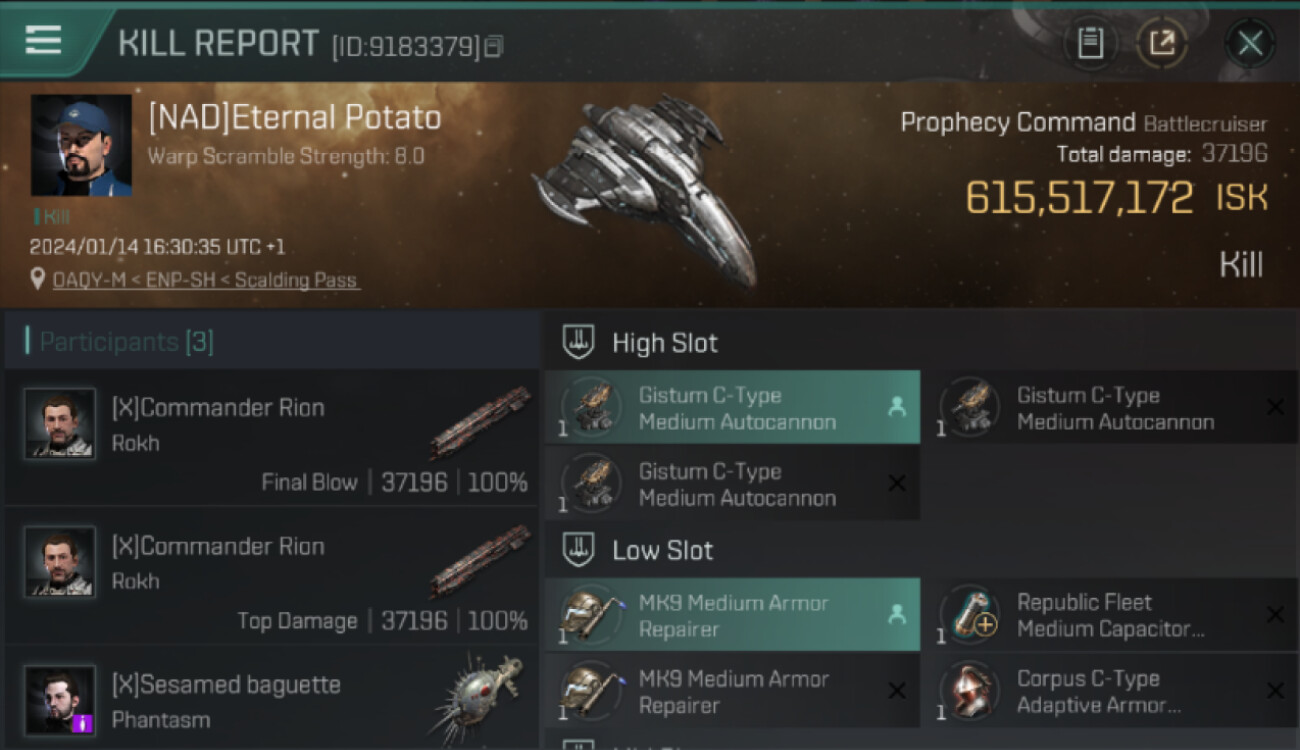Toggle the X mark on Corpus C-Type module
This screenshot has height=750, width=1300.
click(1275, 691)
